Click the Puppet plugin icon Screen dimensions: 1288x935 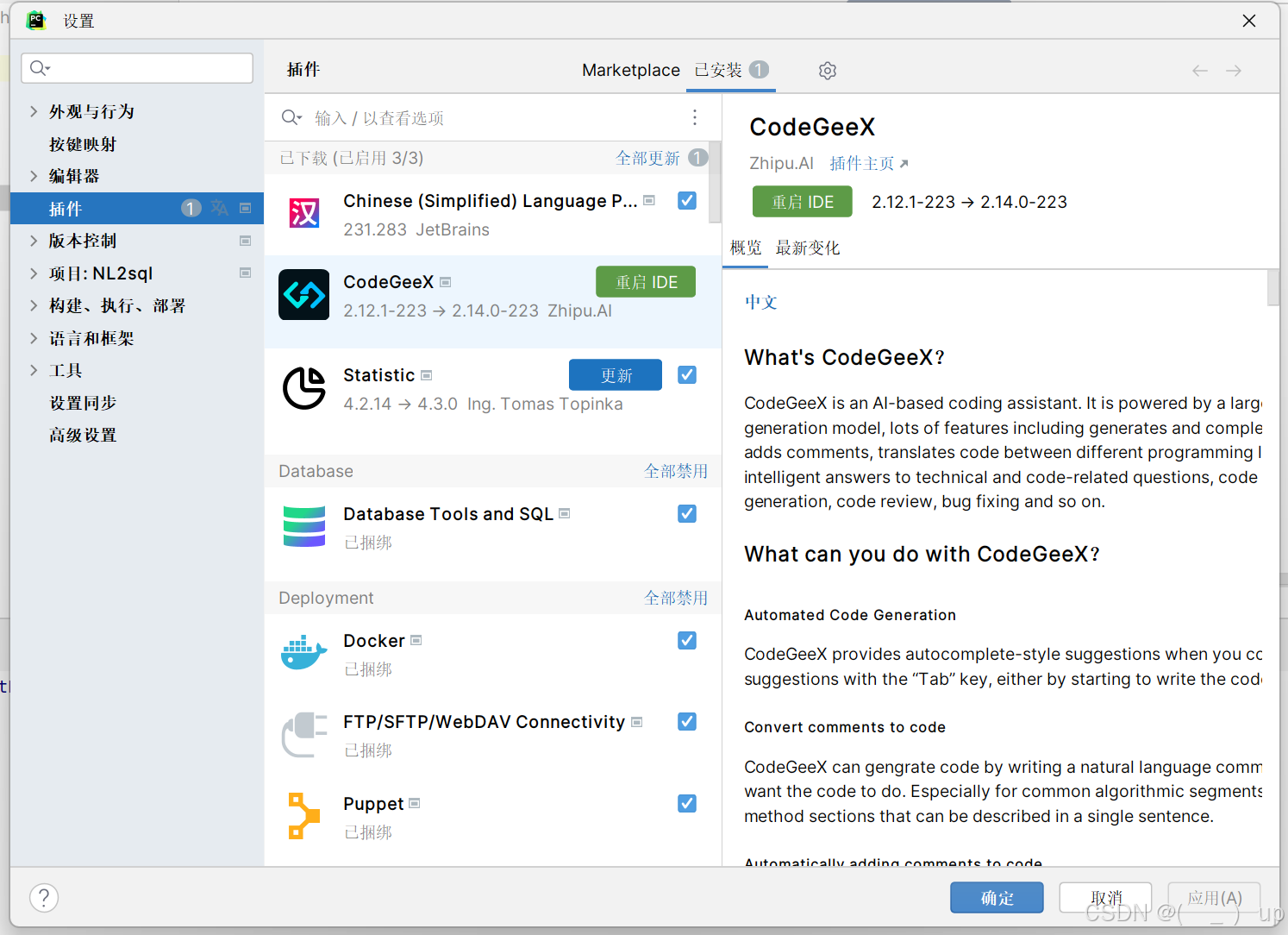304,816
